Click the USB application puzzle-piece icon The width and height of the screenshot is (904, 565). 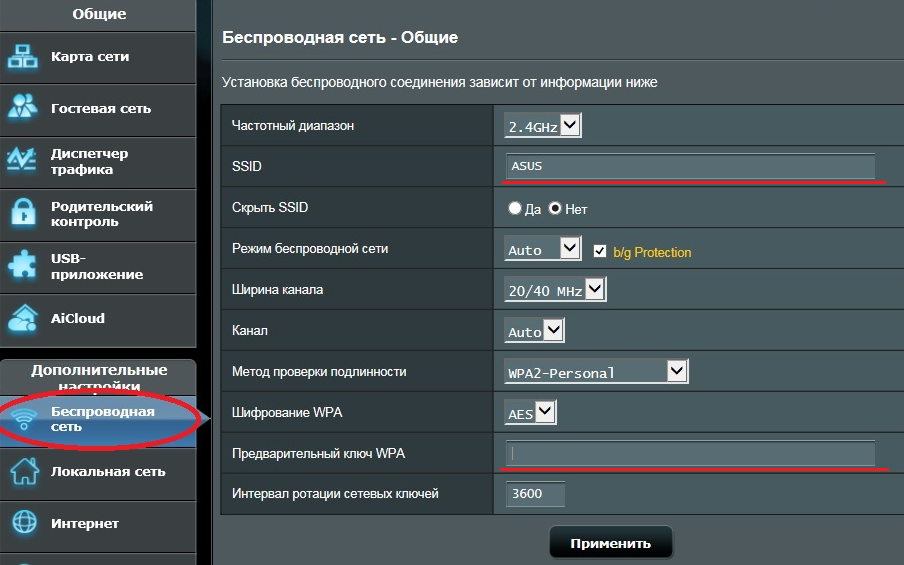click(x=22, y=265)
